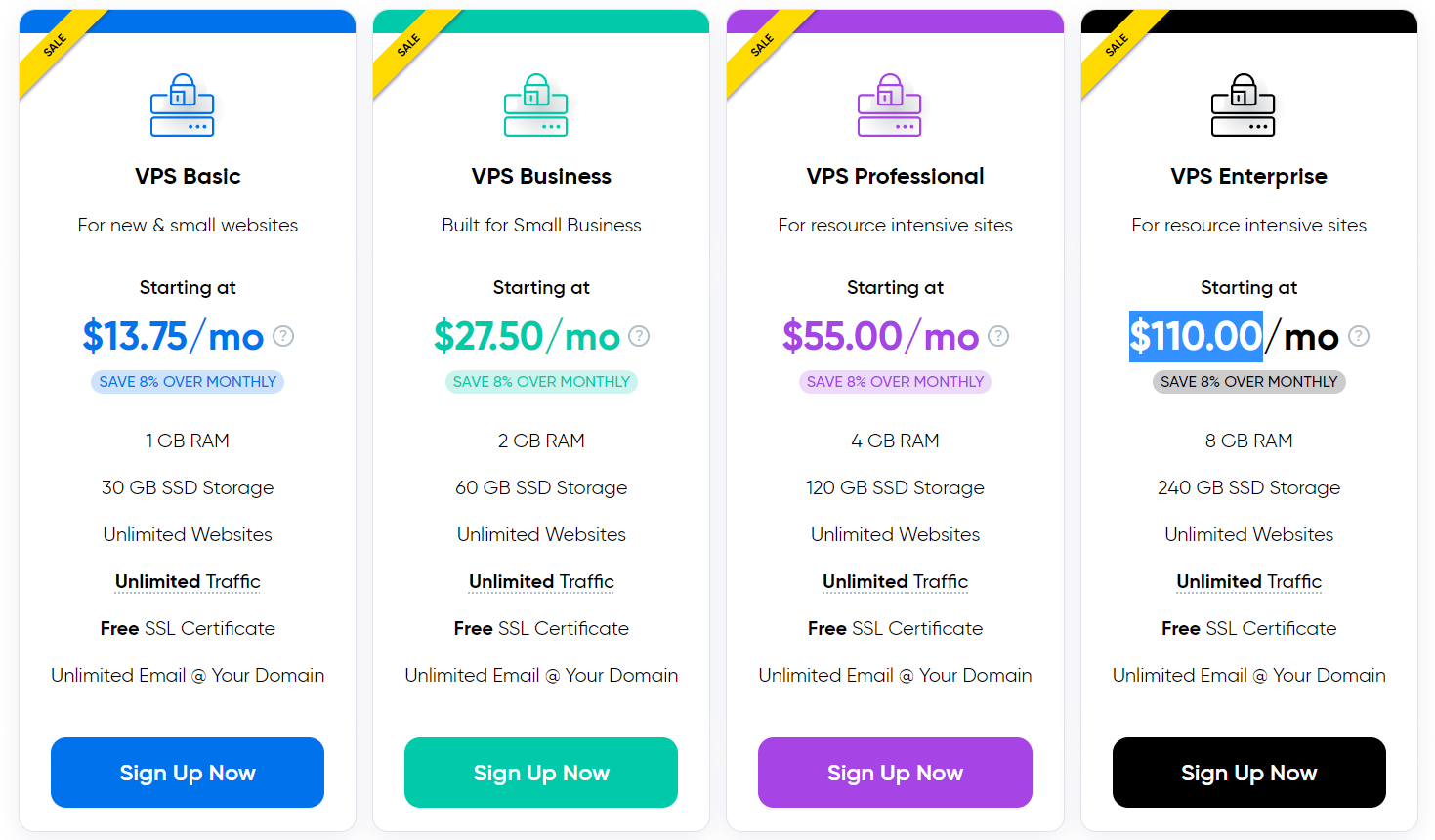The image size is (1435, 840).
Task: Click the VPS Enterprise server lock icon
Action: (1244, 105)
